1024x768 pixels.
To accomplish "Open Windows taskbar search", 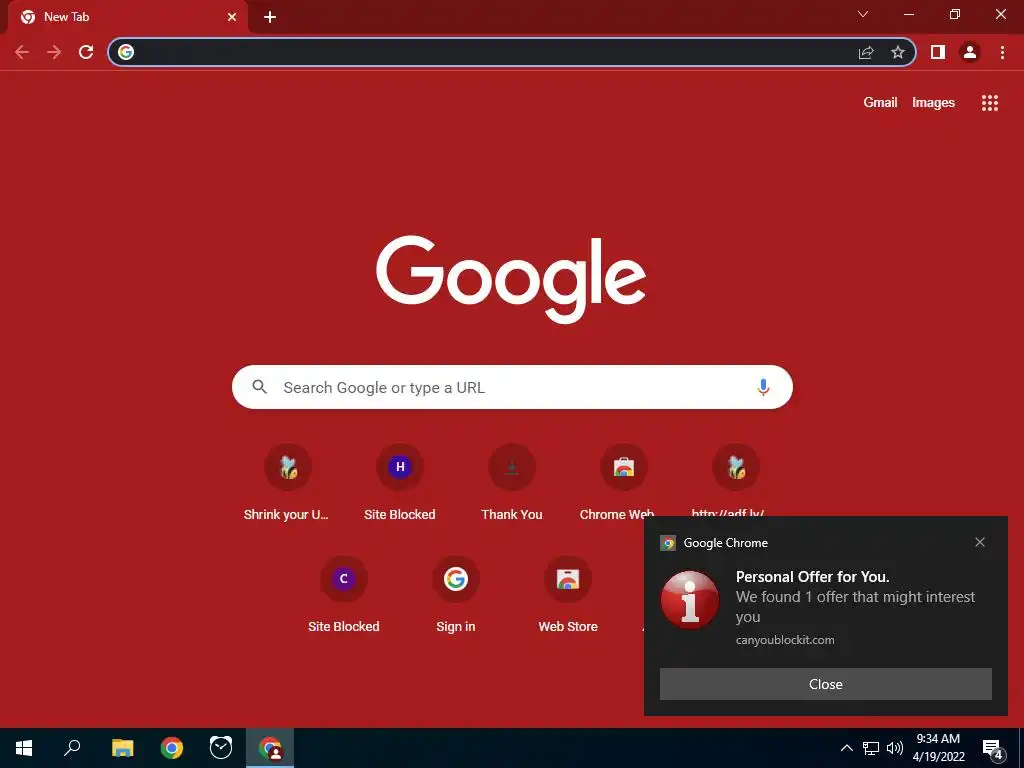I will point(72,748).
